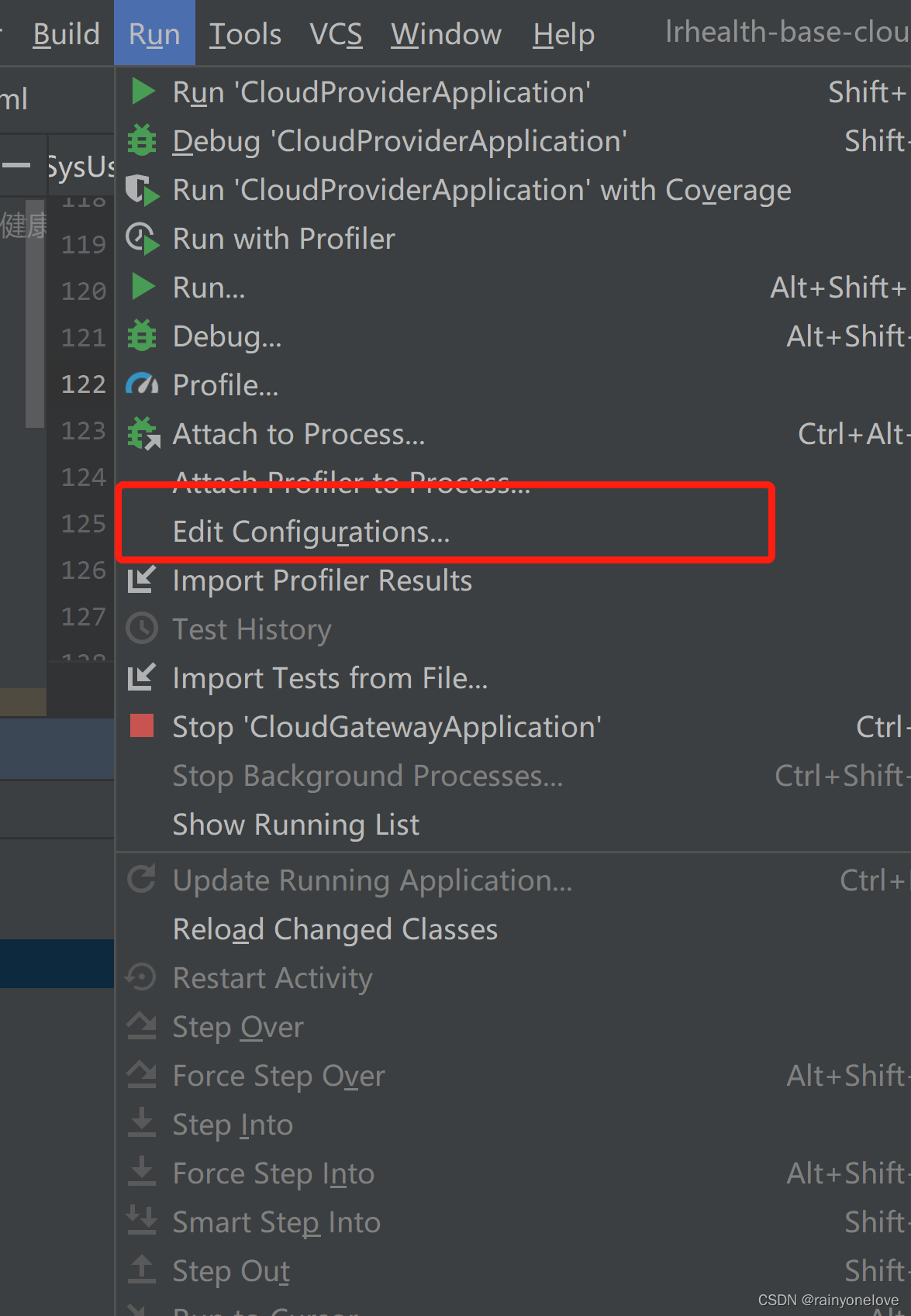Open the Build menu

(x=66, y=34)
